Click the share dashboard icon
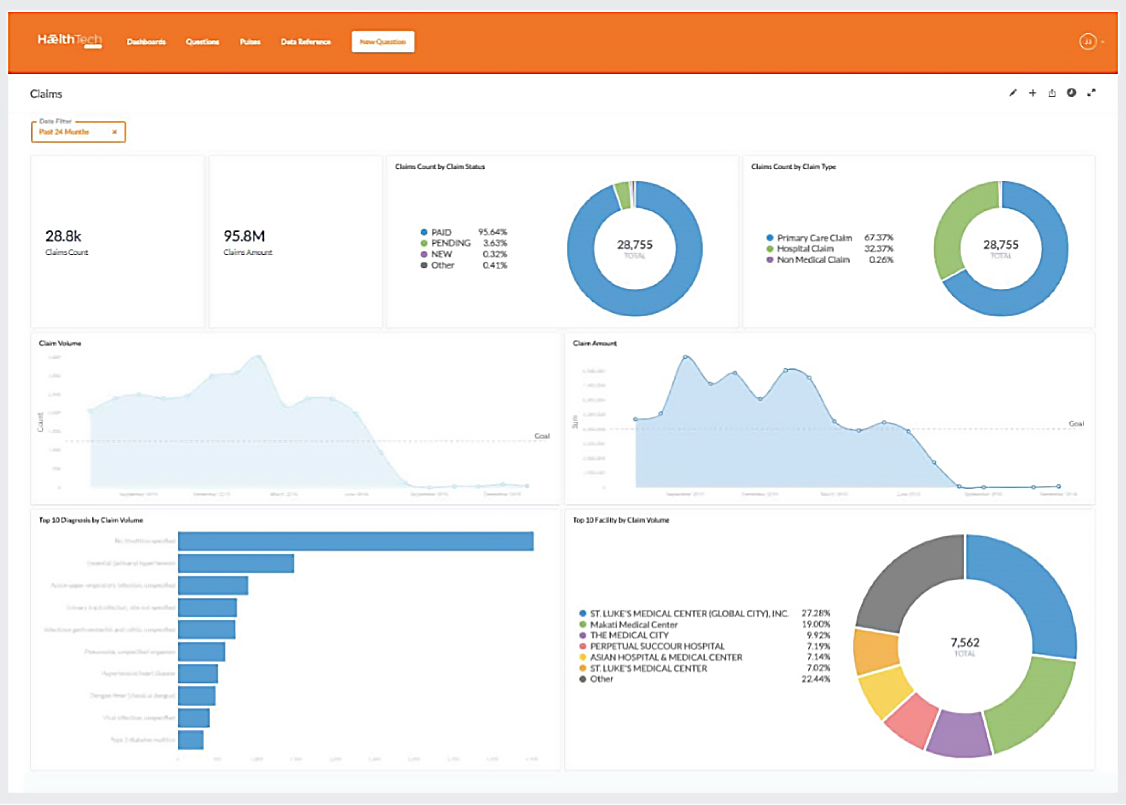This screenshot has width=1126, height=805. 1052,93
